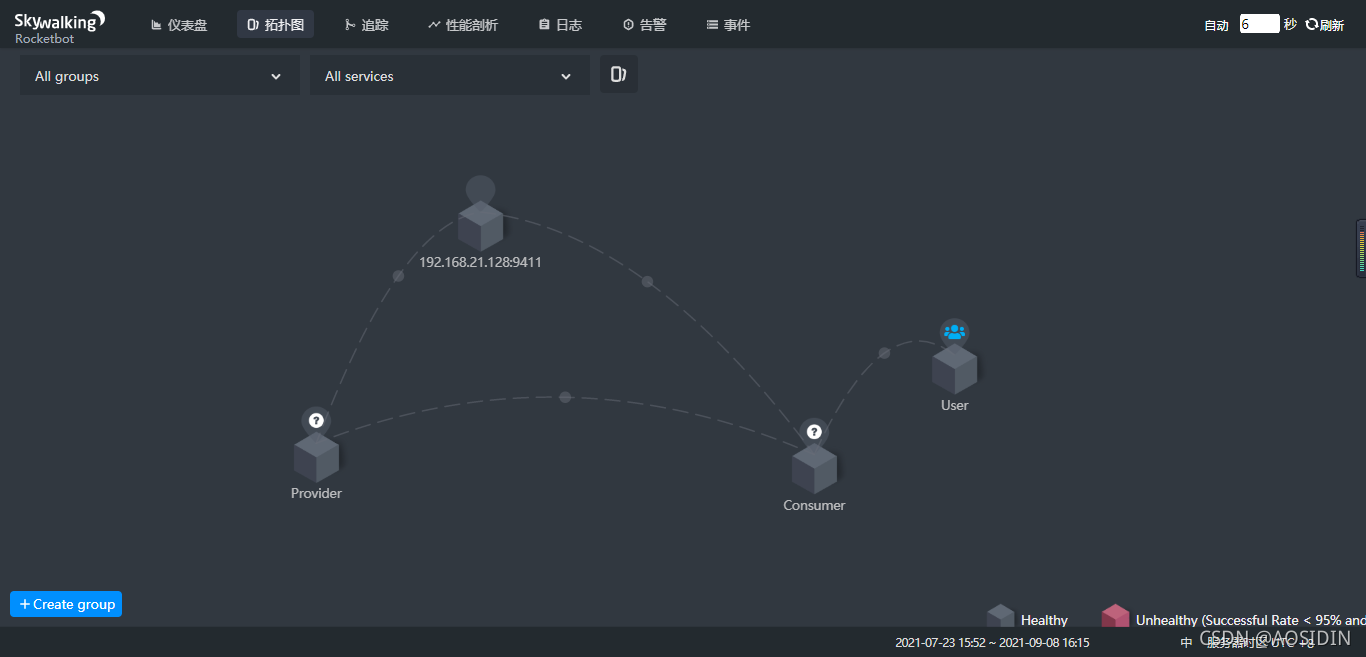Click the round badge above the 192.168.21.128:9411 node
Image resolution: width=1366 pixels, height=657 pixels.
480,189
